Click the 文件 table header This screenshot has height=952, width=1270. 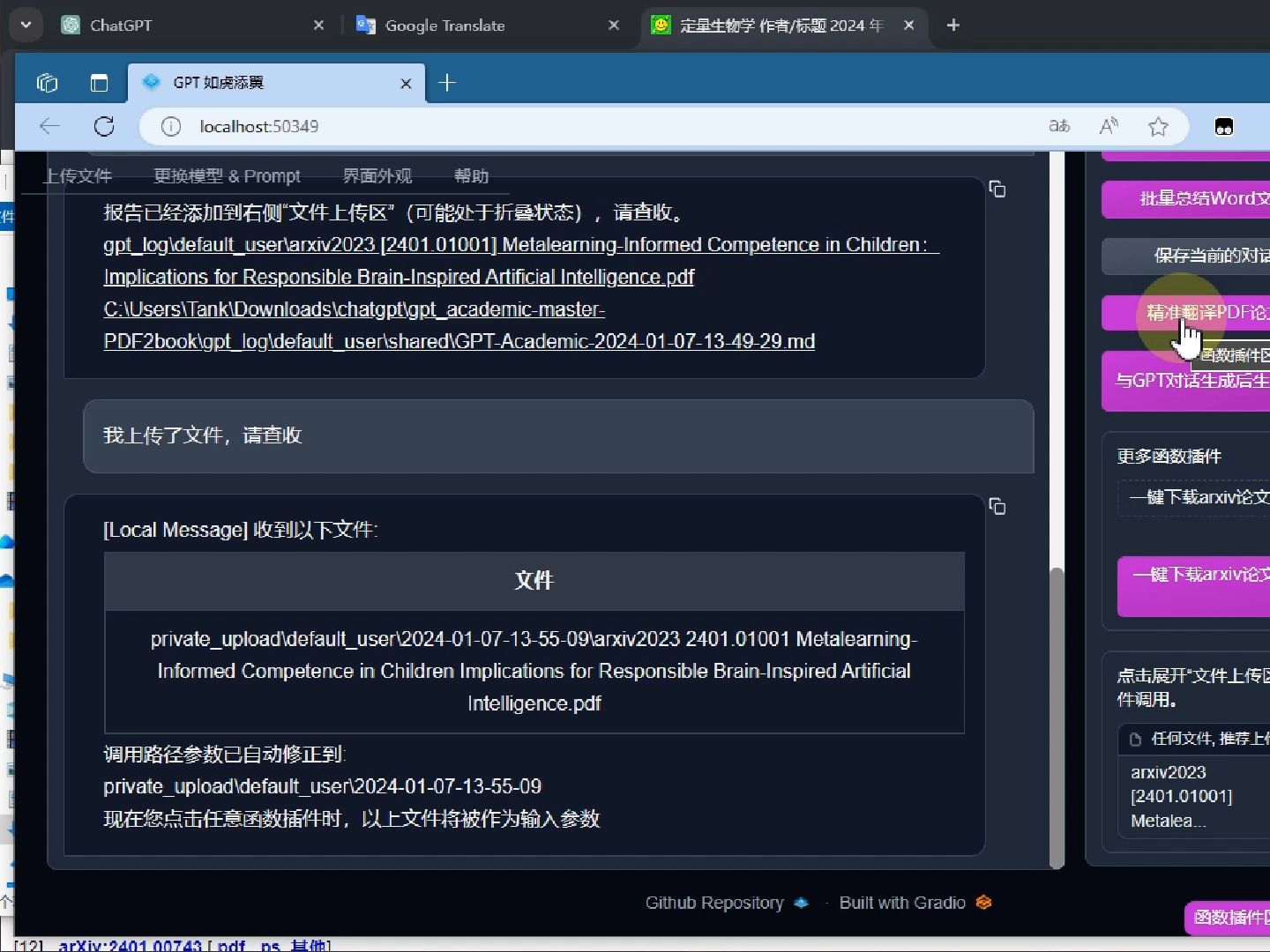pos(534,581)
